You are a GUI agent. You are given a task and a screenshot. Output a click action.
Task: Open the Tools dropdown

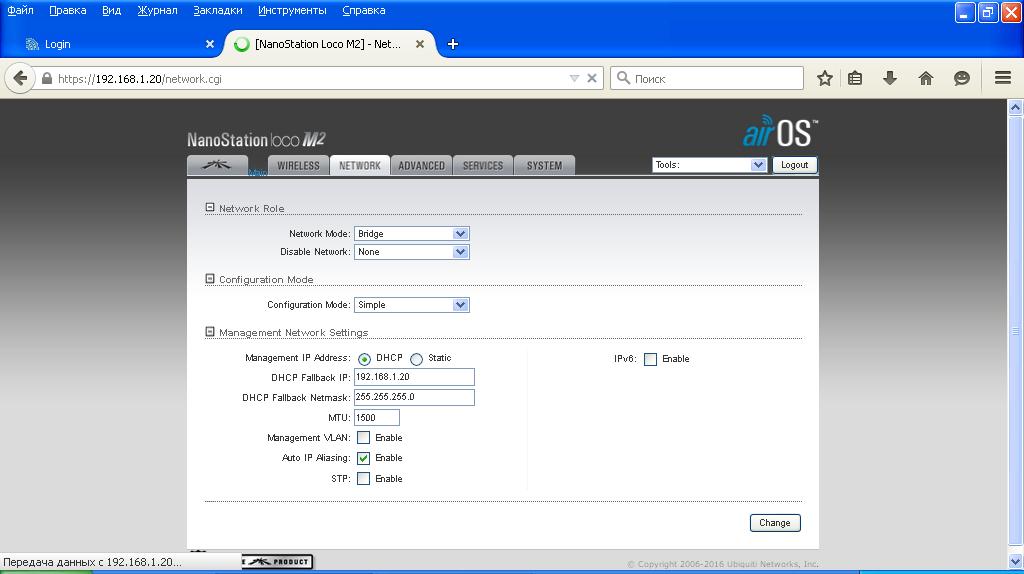coord(709,165)
